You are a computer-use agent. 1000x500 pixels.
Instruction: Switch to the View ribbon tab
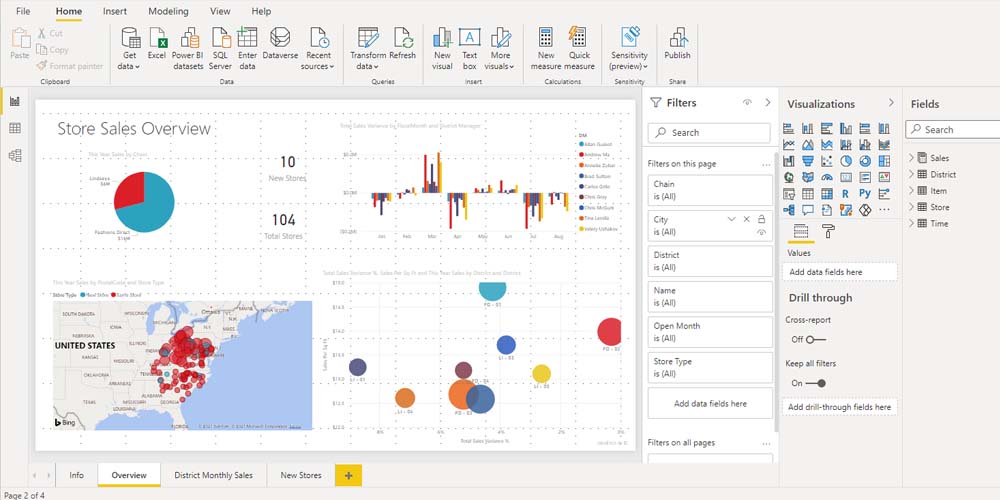tap(220, 11)
